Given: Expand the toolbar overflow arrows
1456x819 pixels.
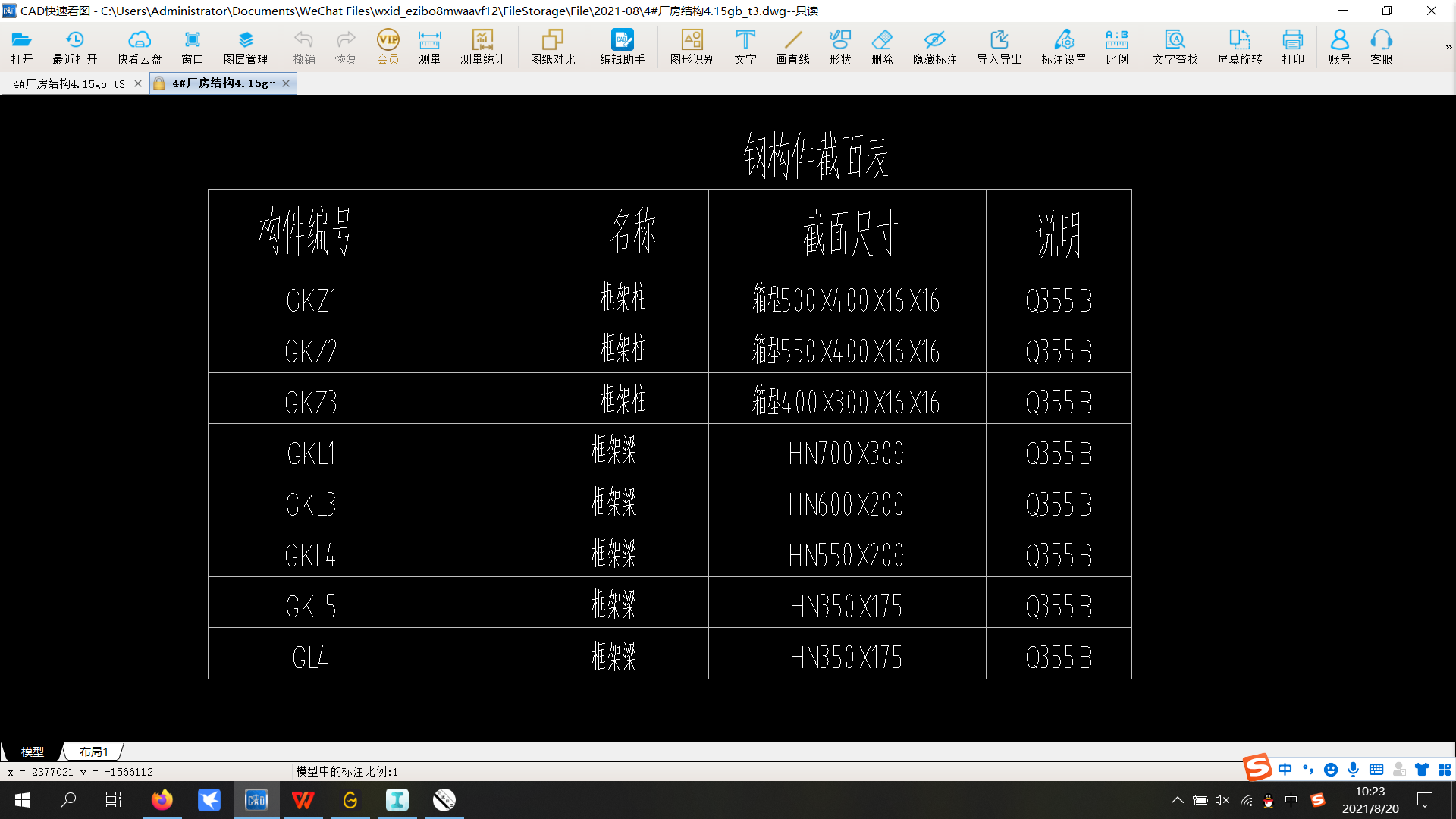Looking at the screenshot, I should (1448, 47).
